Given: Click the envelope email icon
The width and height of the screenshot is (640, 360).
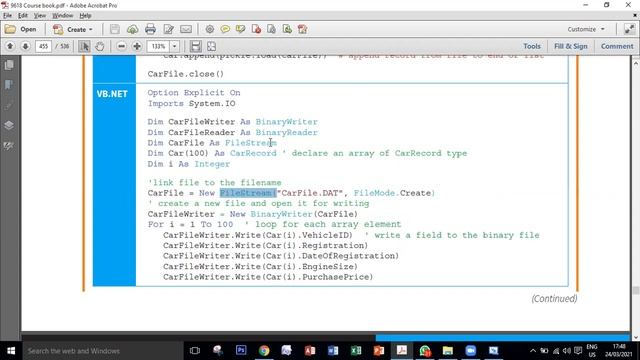Looking at the screenshot, I should (x=186, y=29).
